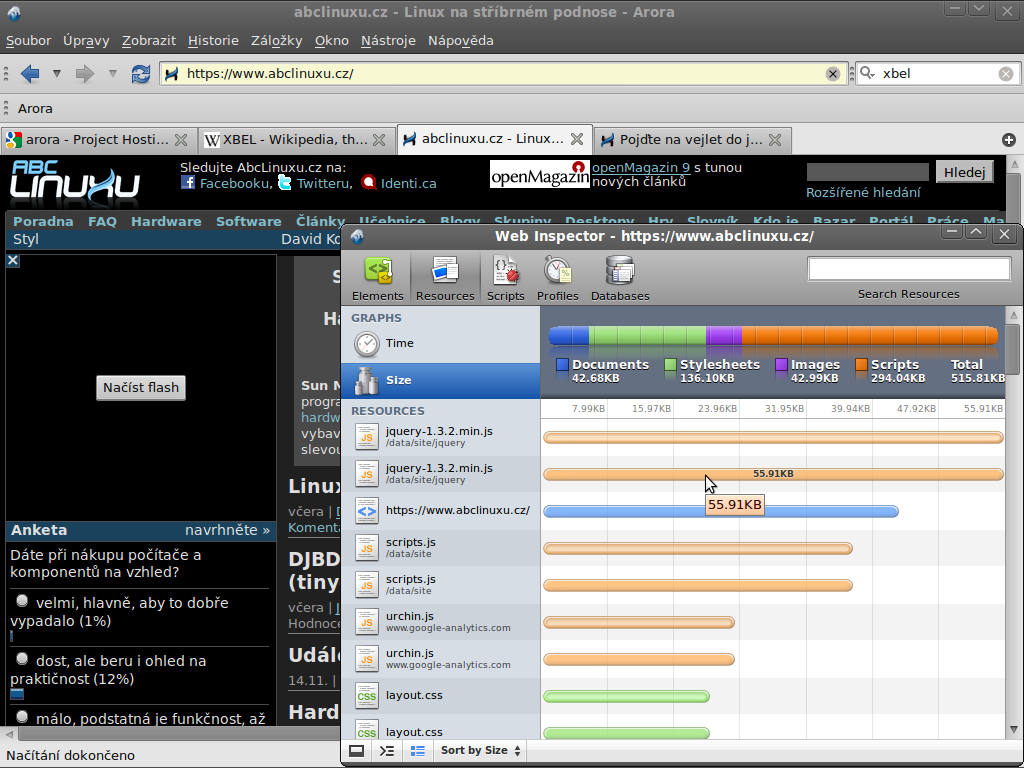Open the Záložky menu
Image resolution: width=1024 pixels, height=768 pixels.
coord(277,40)
